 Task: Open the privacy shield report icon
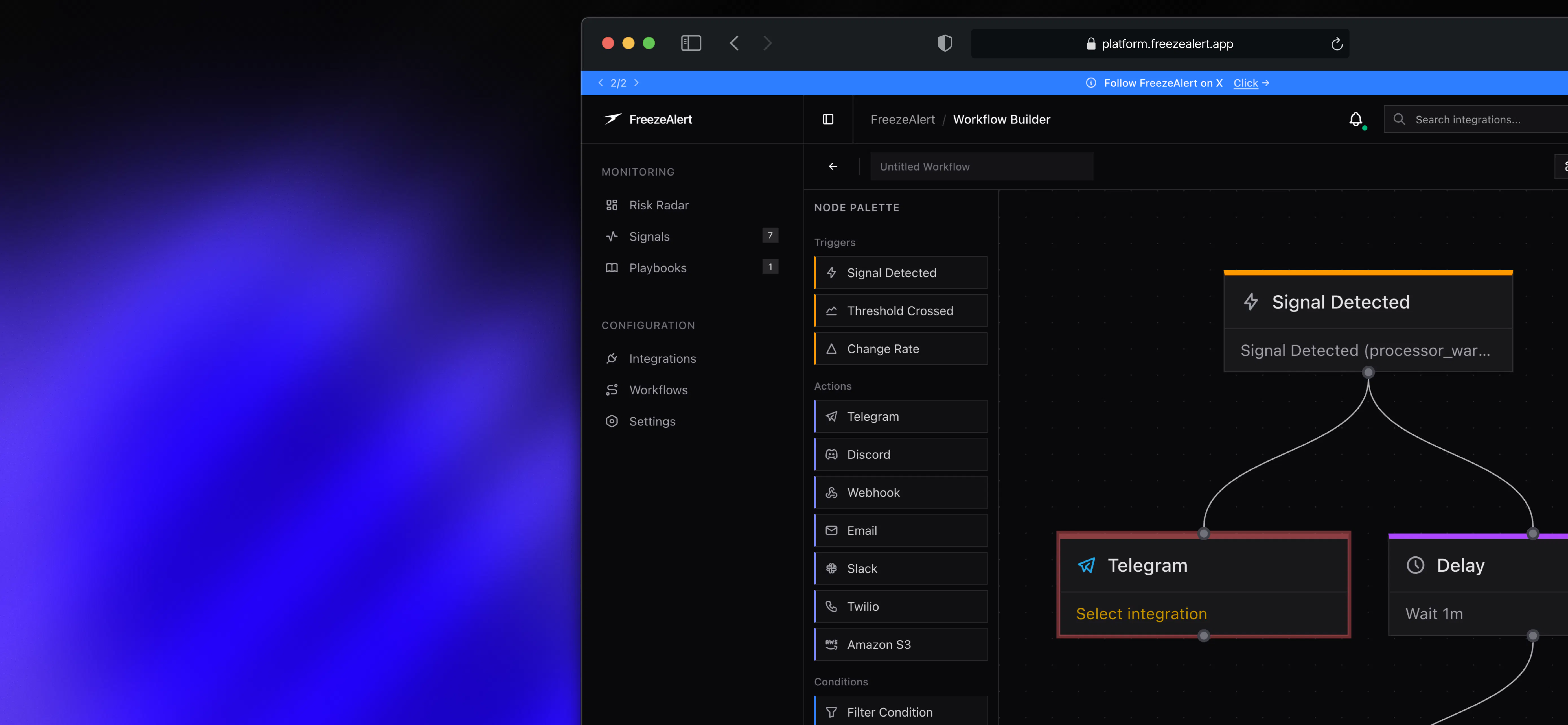point(945,43)
